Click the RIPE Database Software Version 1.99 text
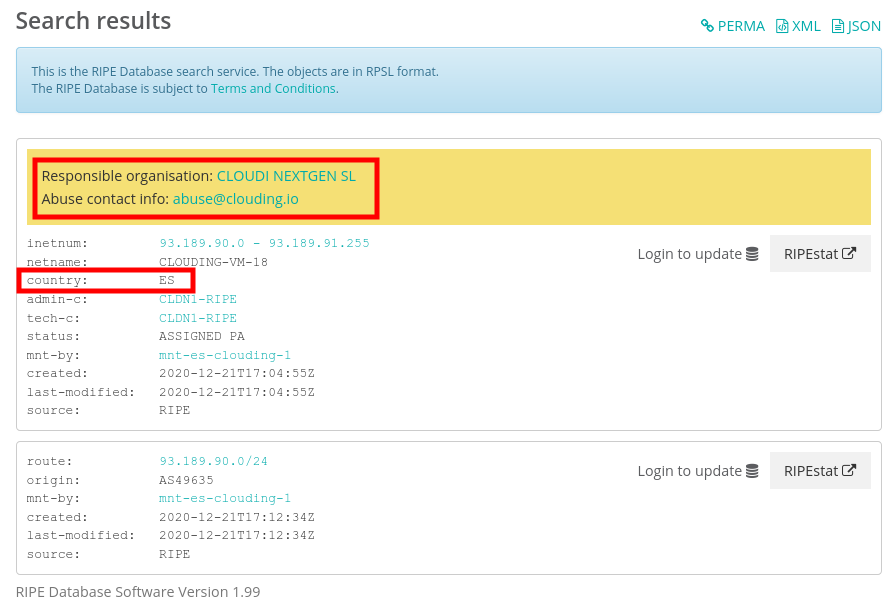 coord(138,592)
